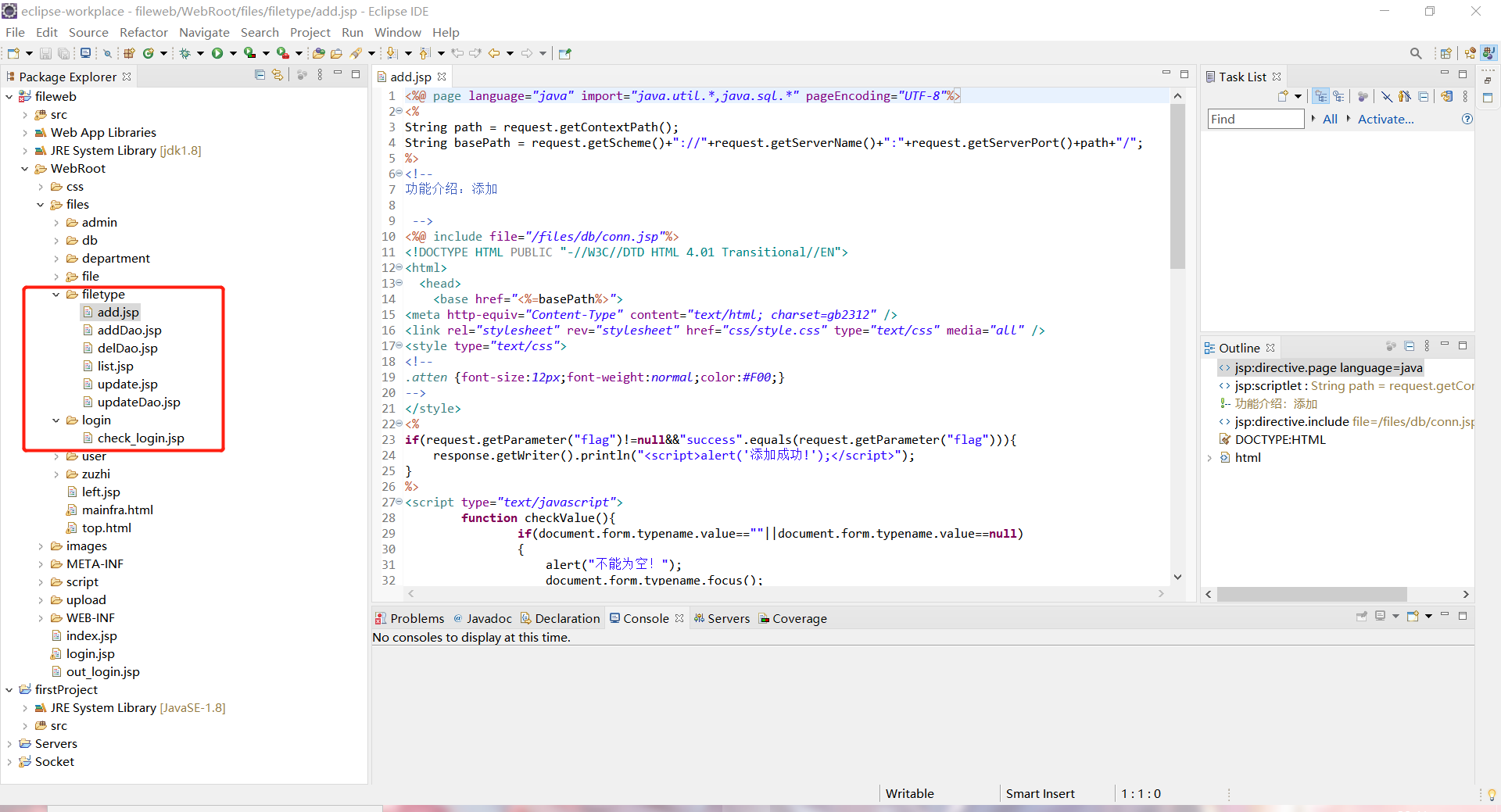Click the Task List help question icon
The image size is (1501, 812).
point(1467,119)
